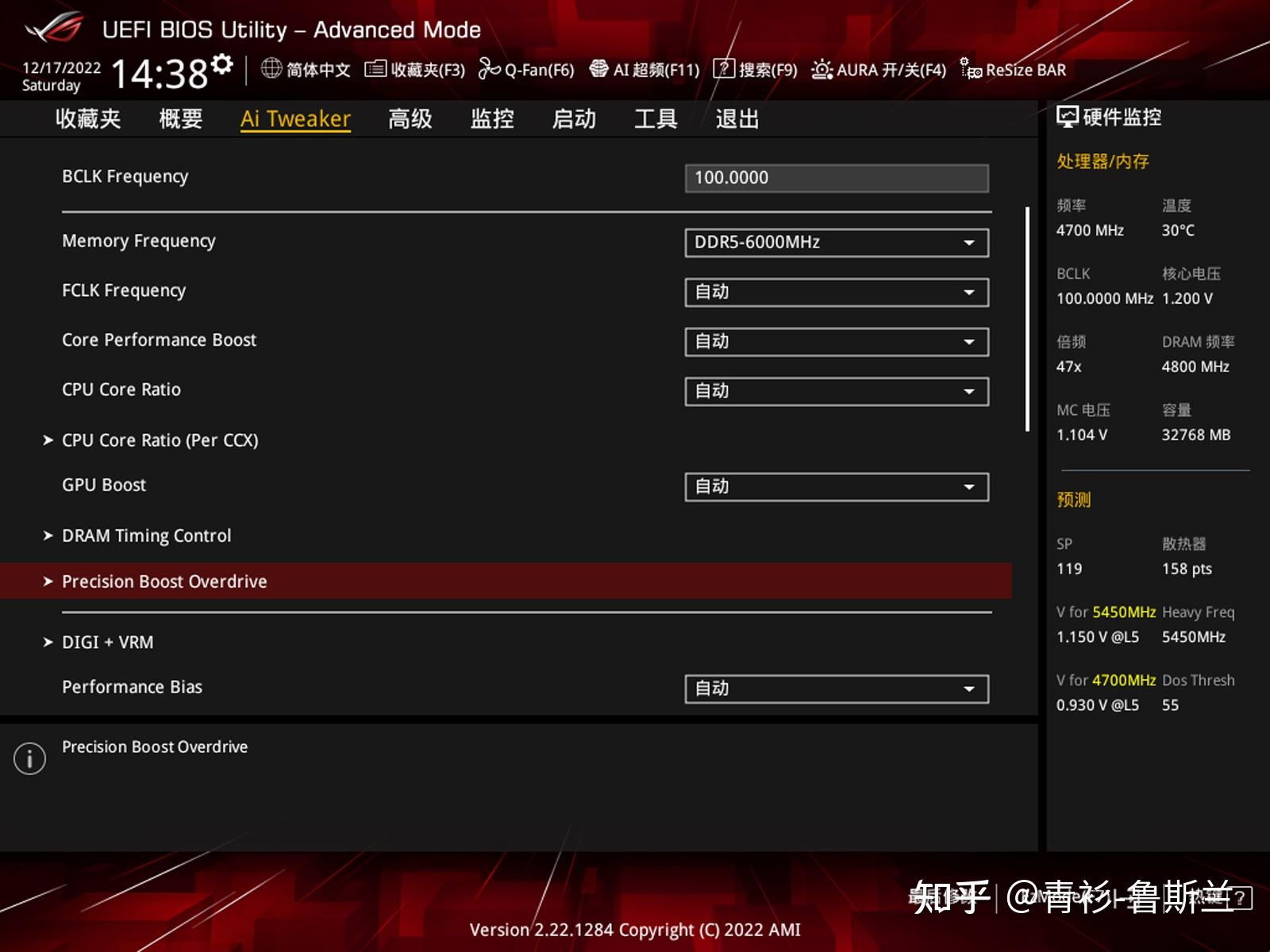This screenshot has height=952, width=1270.
Task: Click the Dos Thresh value 55
Action: click(1170, 705)
